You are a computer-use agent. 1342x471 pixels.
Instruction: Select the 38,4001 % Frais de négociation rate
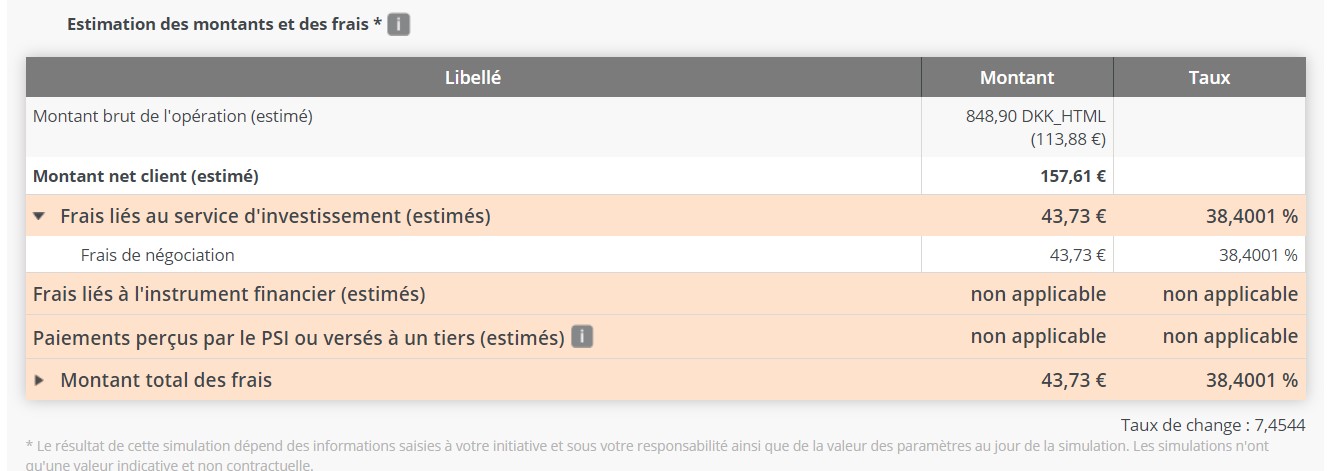point(1258,255)
